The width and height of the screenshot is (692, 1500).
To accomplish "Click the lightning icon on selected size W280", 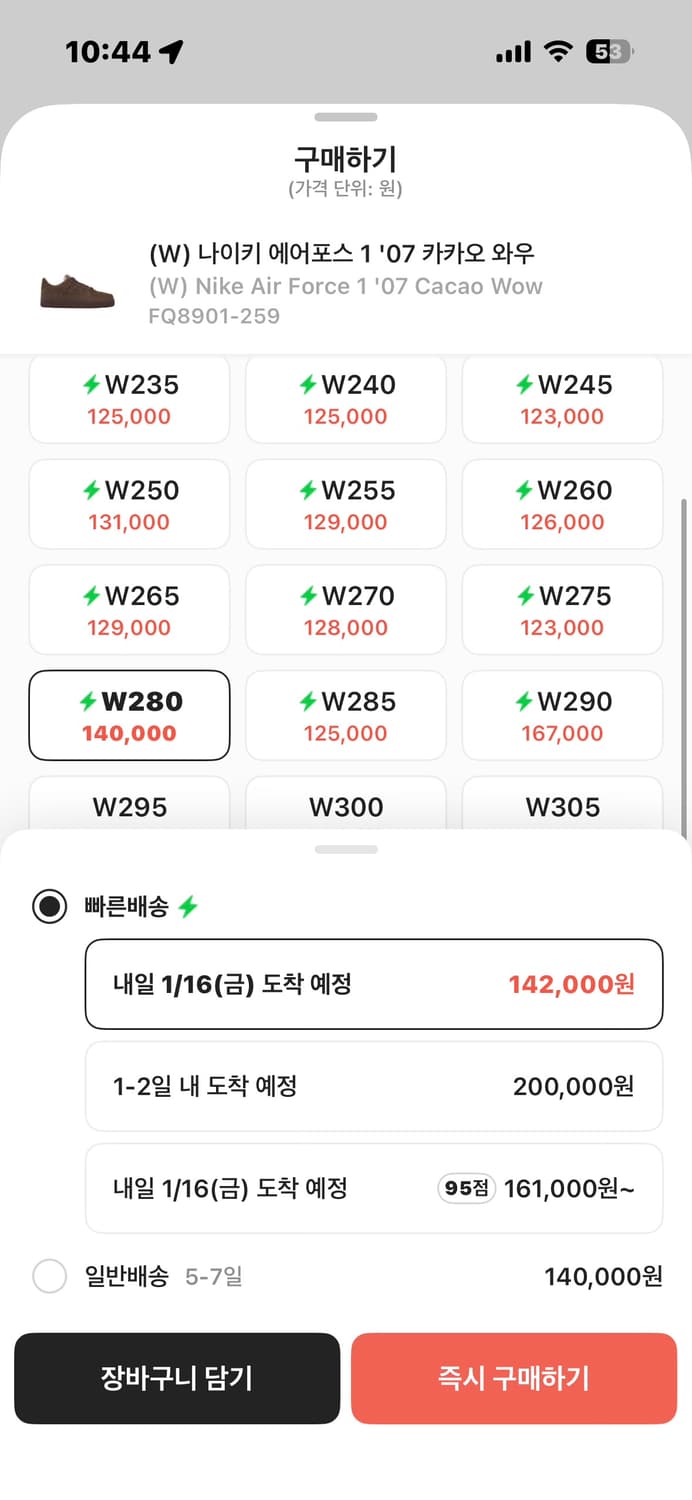I will point(89,700).
